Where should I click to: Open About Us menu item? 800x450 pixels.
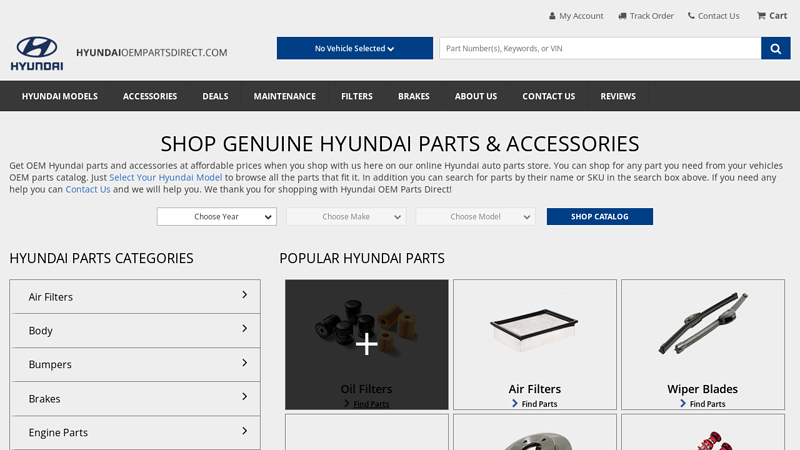pos(476,96)
